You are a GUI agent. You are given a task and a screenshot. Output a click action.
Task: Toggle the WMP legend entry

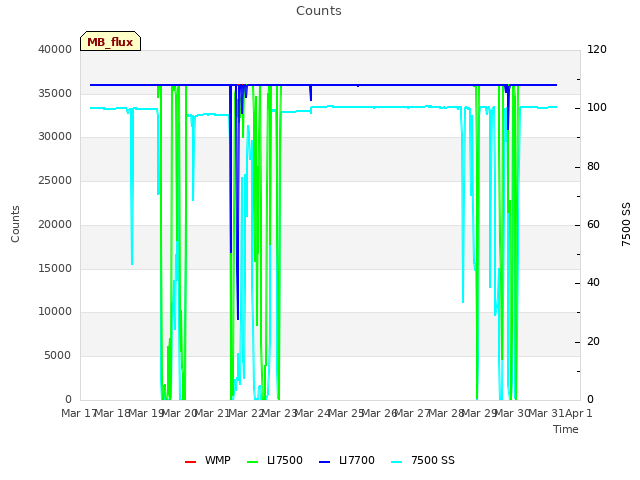[x=208, y=460]
